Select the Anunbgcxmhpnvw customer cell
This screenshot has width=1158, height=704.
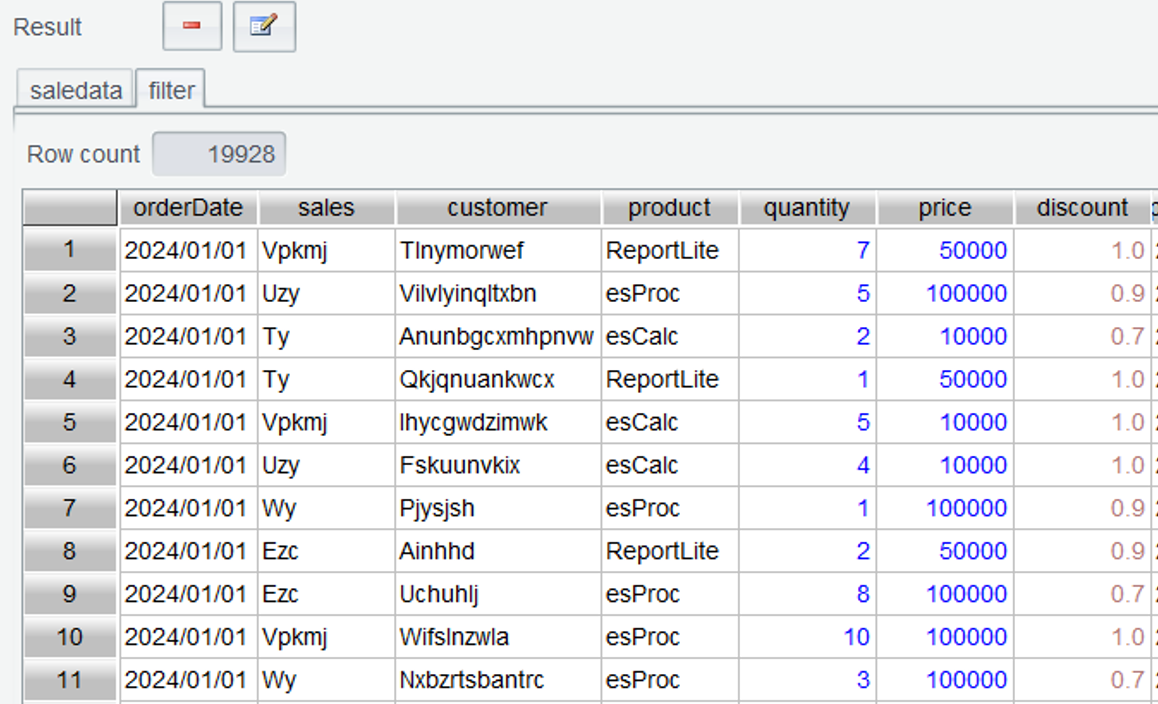(497, 336)
